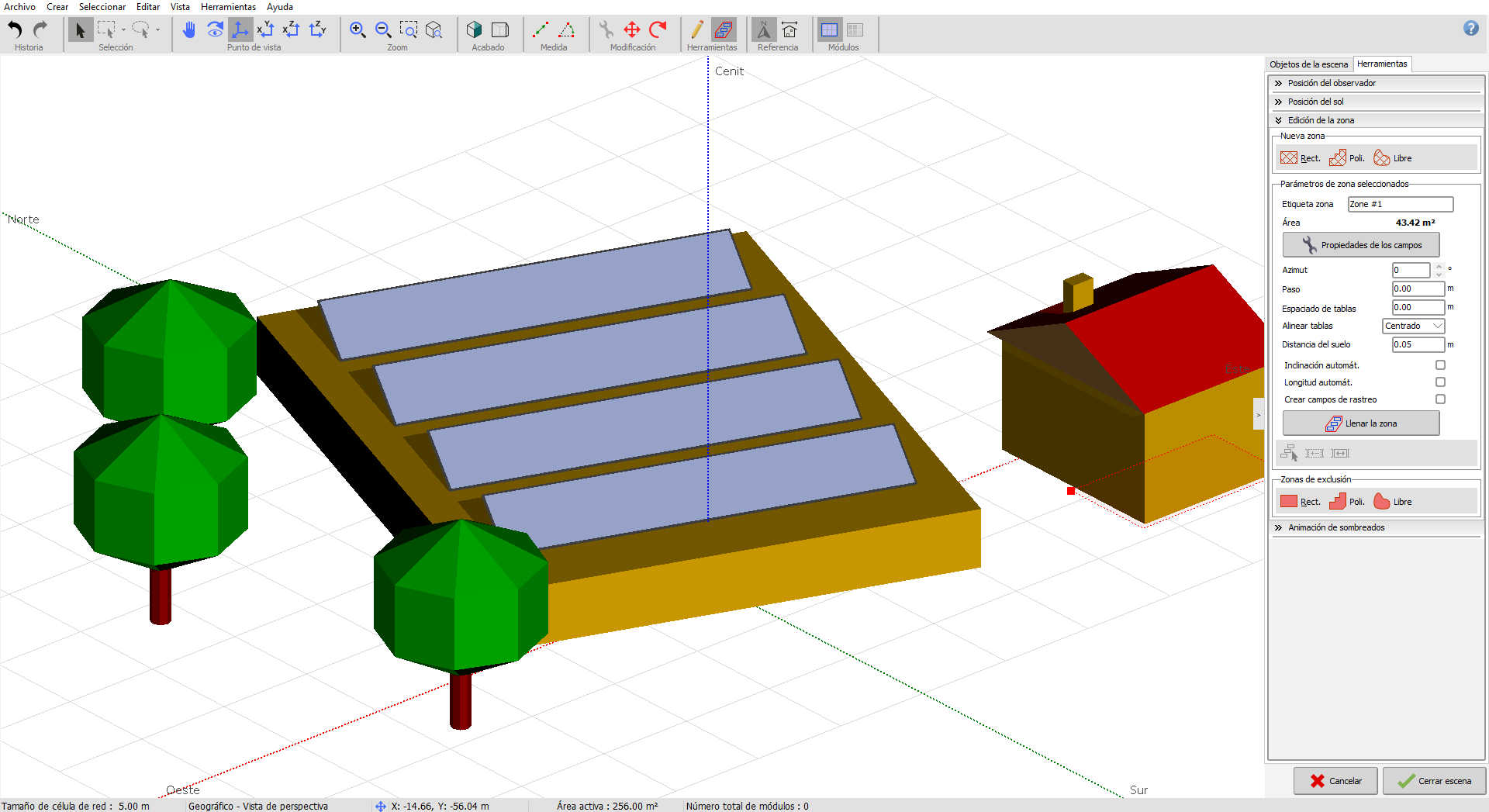The height and width of the screenshot is (812, 1489).
Task: Open the Crear menu
Action: (57, 7)
